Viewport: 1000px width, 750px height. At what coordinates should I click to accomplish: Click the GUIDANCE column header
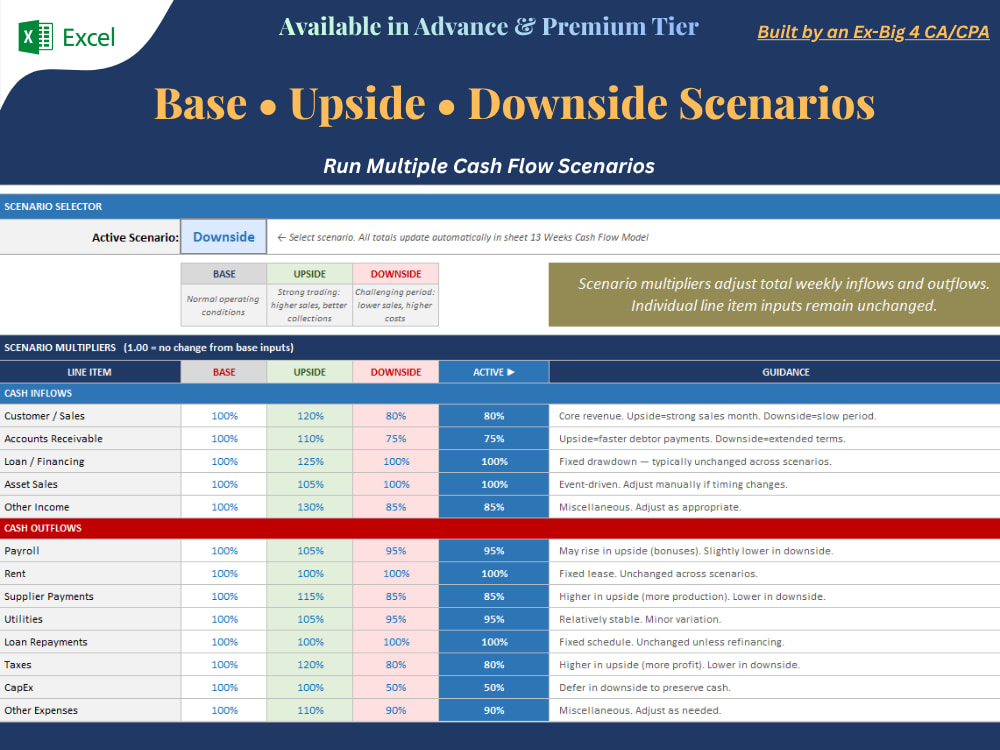(774, 372)
